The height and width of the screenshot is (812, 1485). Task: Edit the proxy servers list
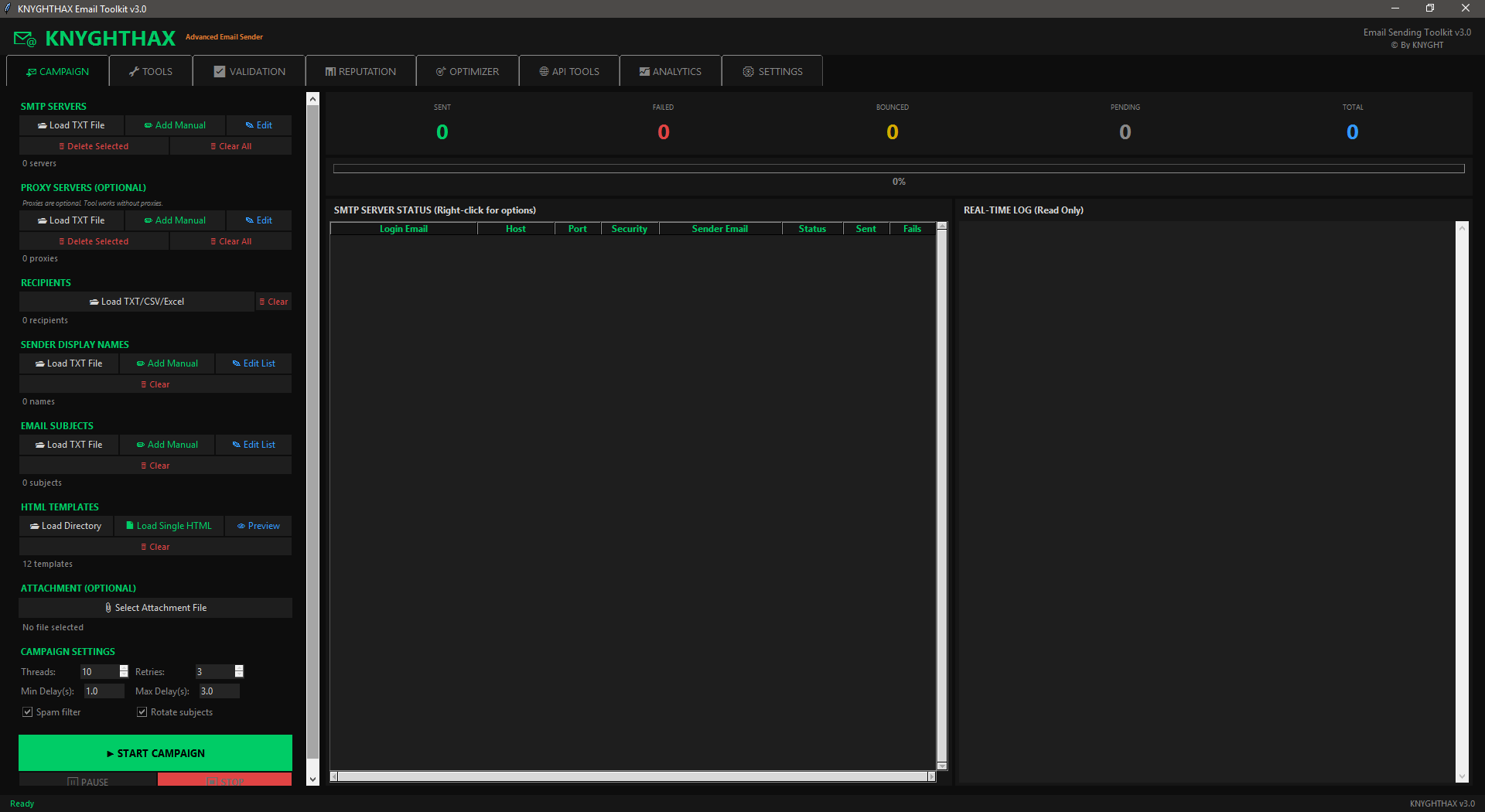pyautogui.click(x=259, y=220)
